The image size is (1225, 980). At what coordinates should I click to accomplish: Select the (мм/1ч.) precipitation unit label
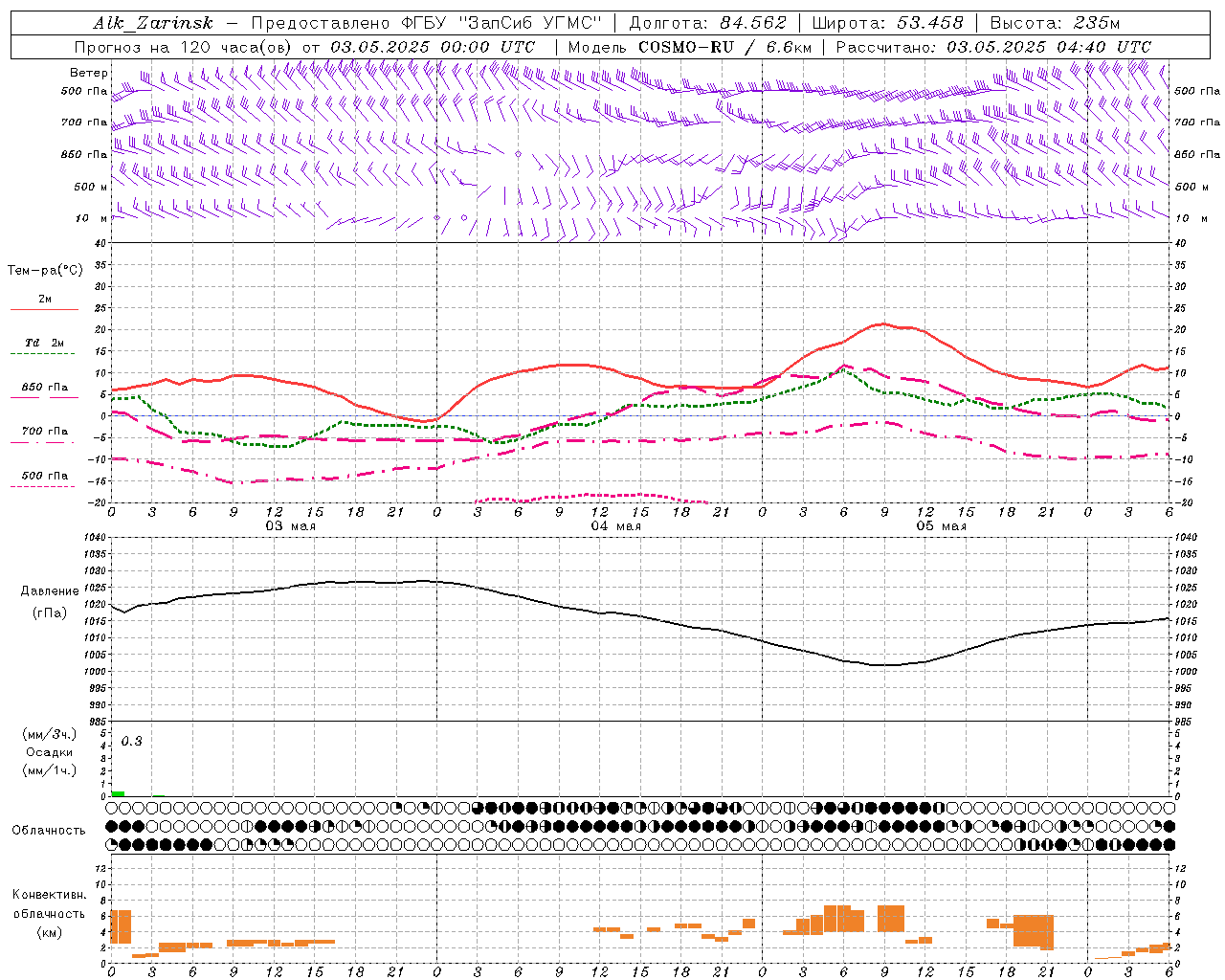pos(50,770)
